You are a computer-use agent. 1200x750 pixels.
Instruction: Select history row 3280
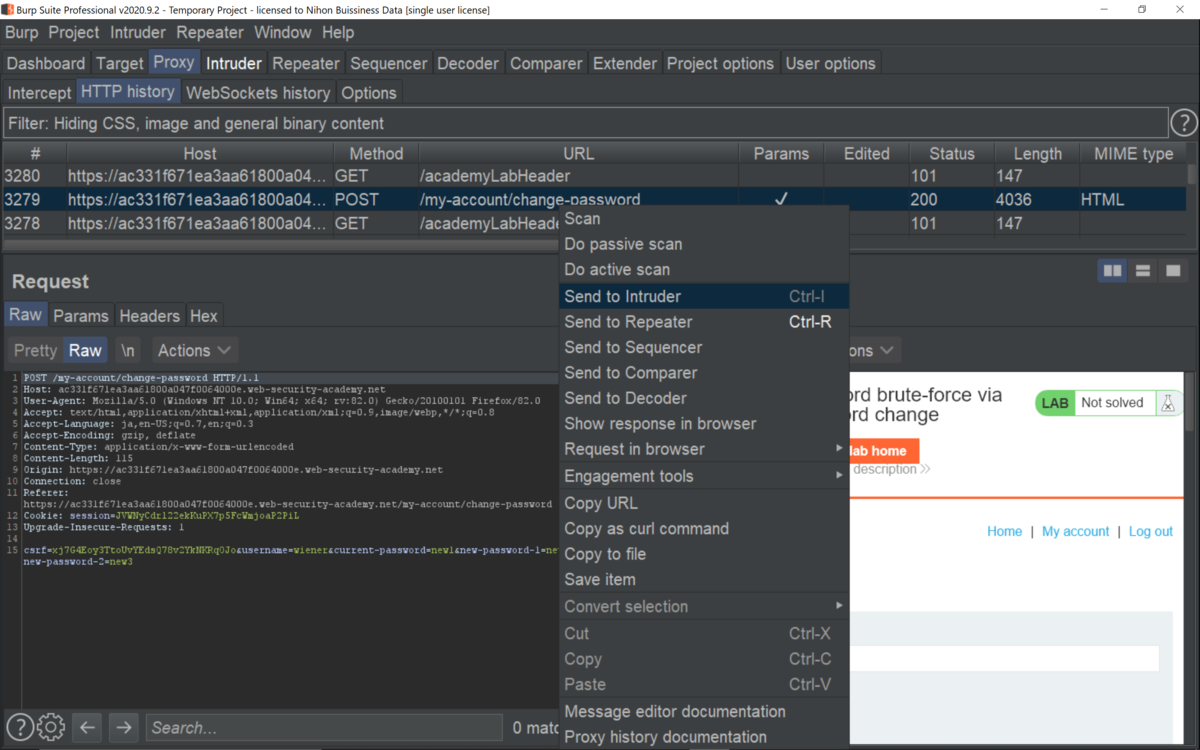coord(595,176)
